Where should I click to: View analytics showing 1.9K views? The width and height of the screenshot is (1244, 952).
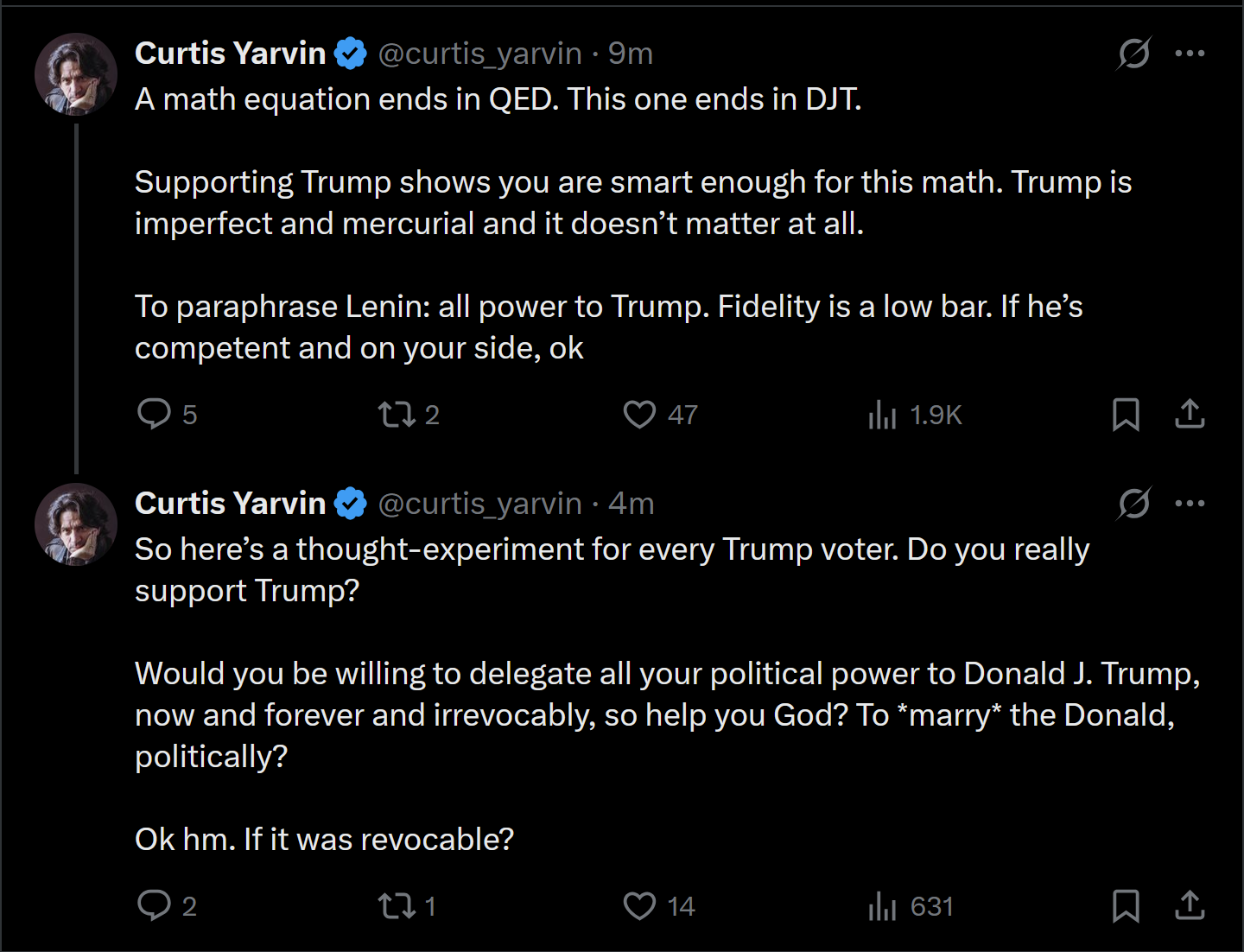click(x=915, y=415)
